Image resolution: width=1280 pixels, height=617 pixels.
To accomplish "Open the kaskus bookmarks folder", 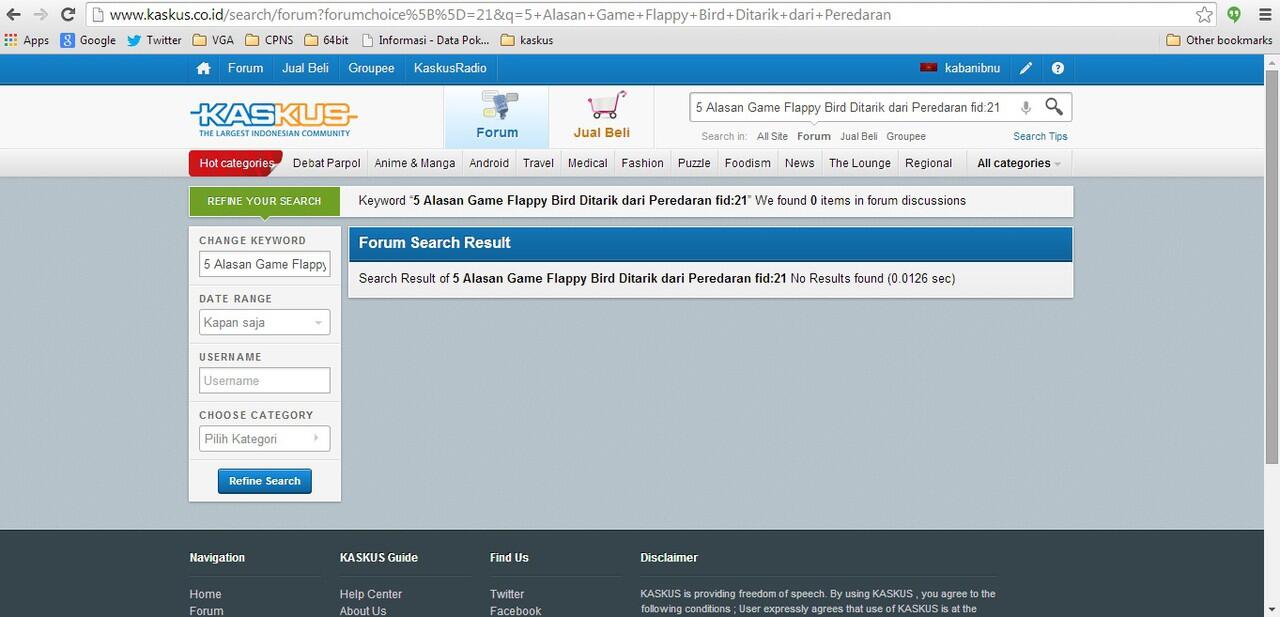I will (527, 40).
